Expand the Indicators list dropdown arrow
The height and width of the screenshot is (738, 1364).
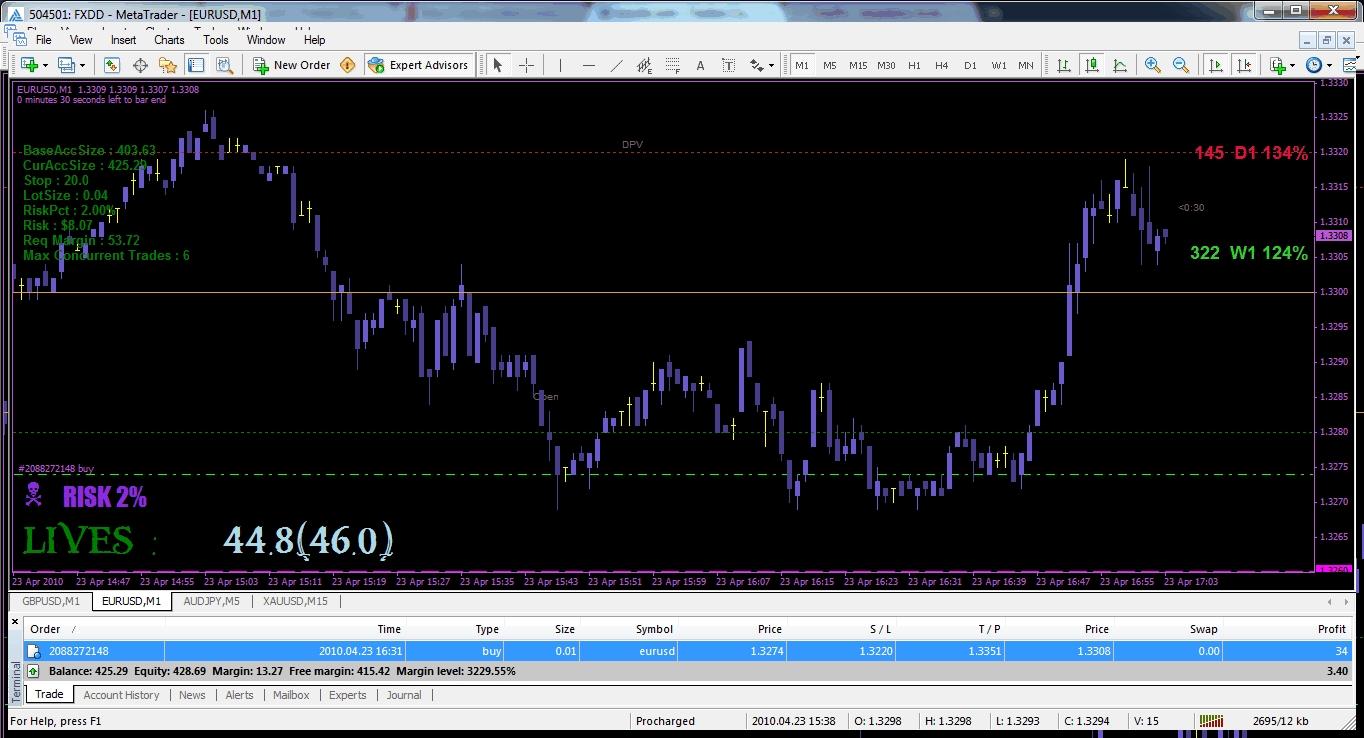coord(1293,65)
